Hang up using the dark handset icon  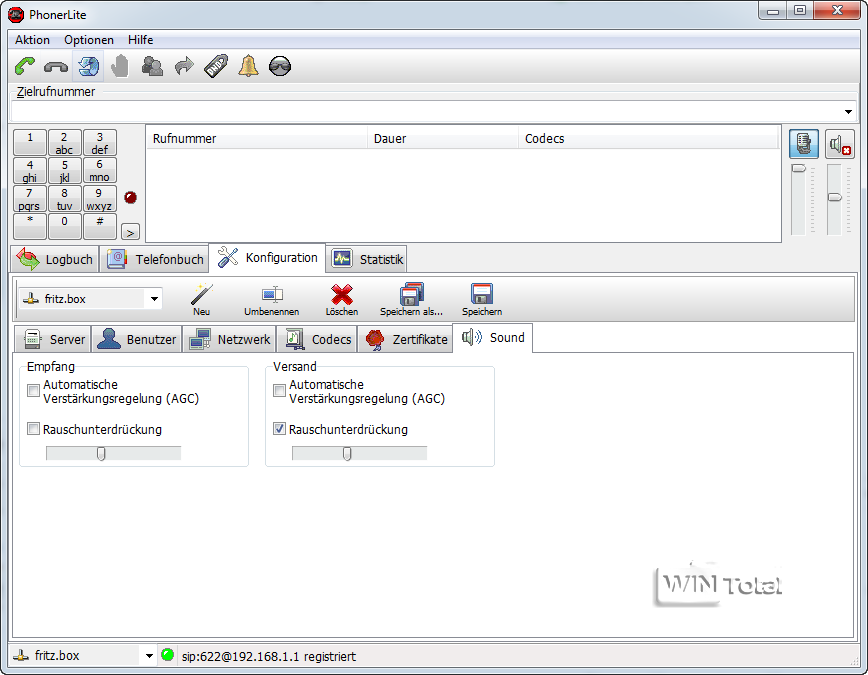[x=56, y=67]
